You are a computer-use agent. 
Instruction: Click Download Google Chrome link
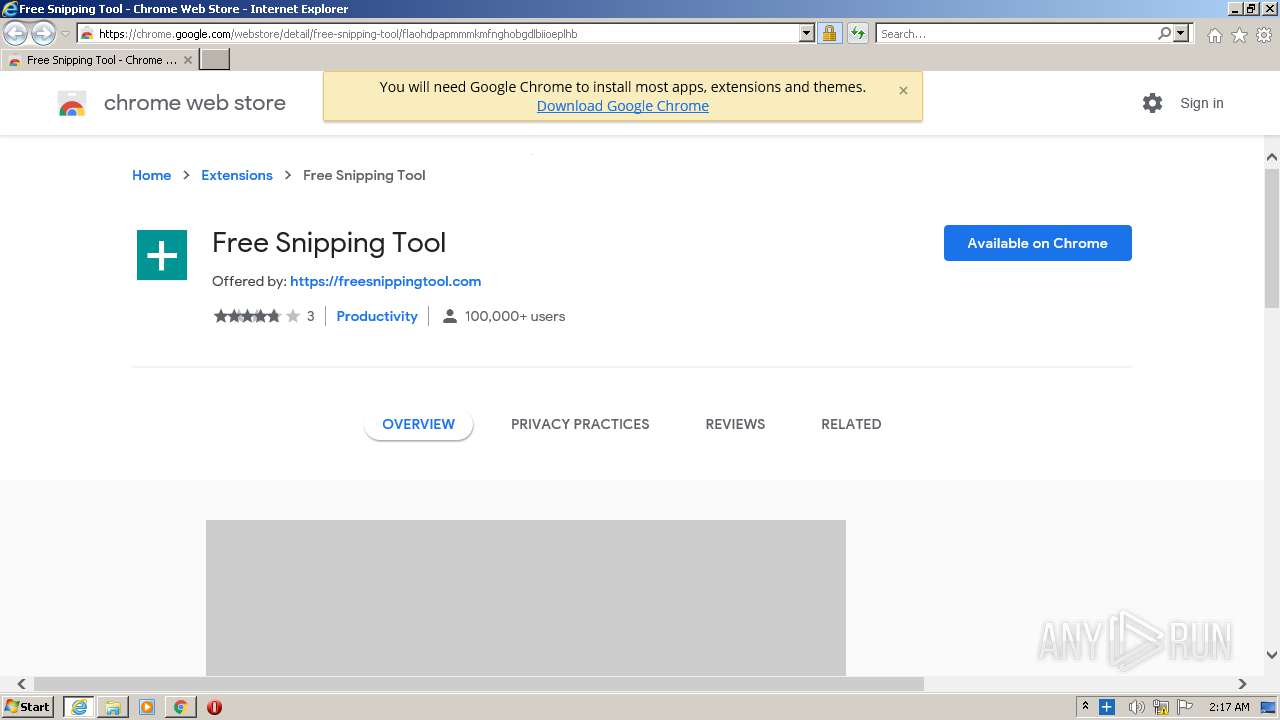pyautogui.click(x=623, y=106)
